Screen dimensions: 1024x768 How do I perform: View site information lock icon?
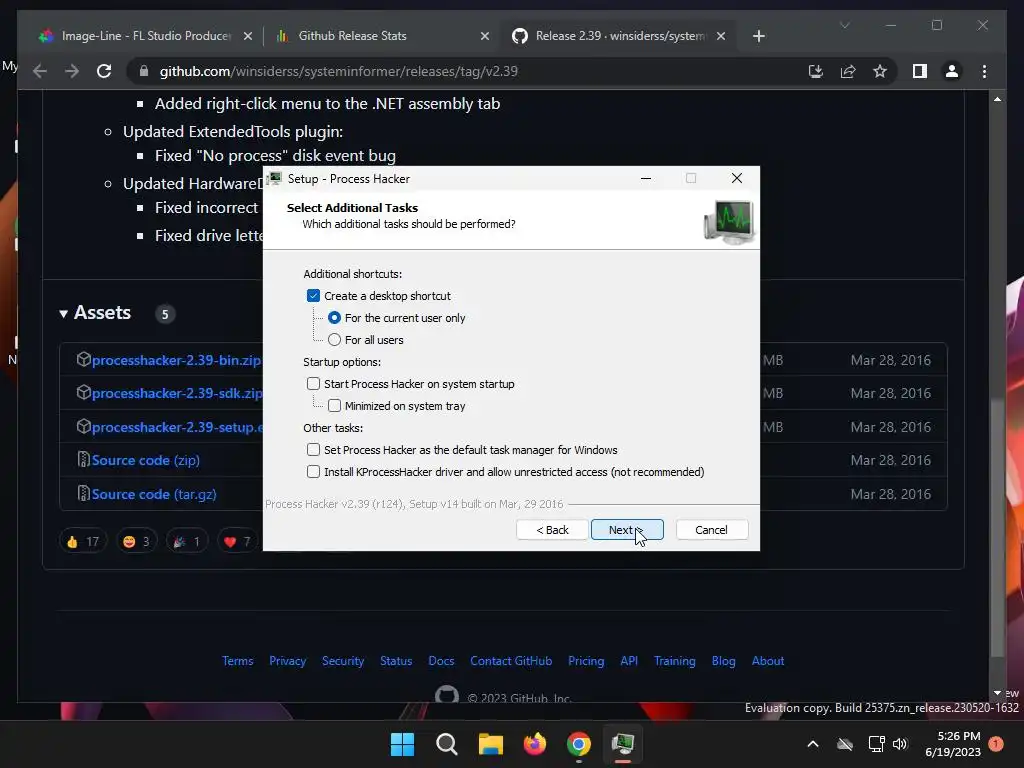pyautogui.click(x=144, y=71)
